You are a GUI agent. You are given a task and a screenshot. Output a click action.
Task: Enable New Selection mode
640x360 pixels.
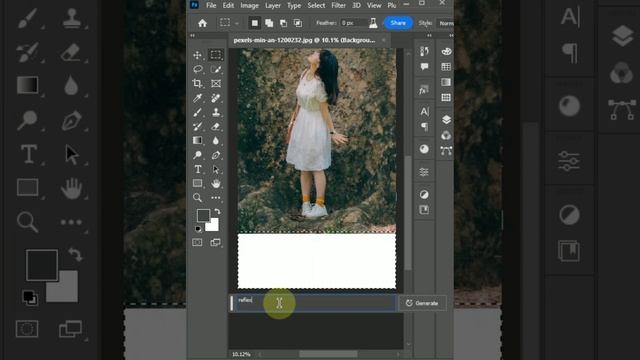click(x=255, y=23)
